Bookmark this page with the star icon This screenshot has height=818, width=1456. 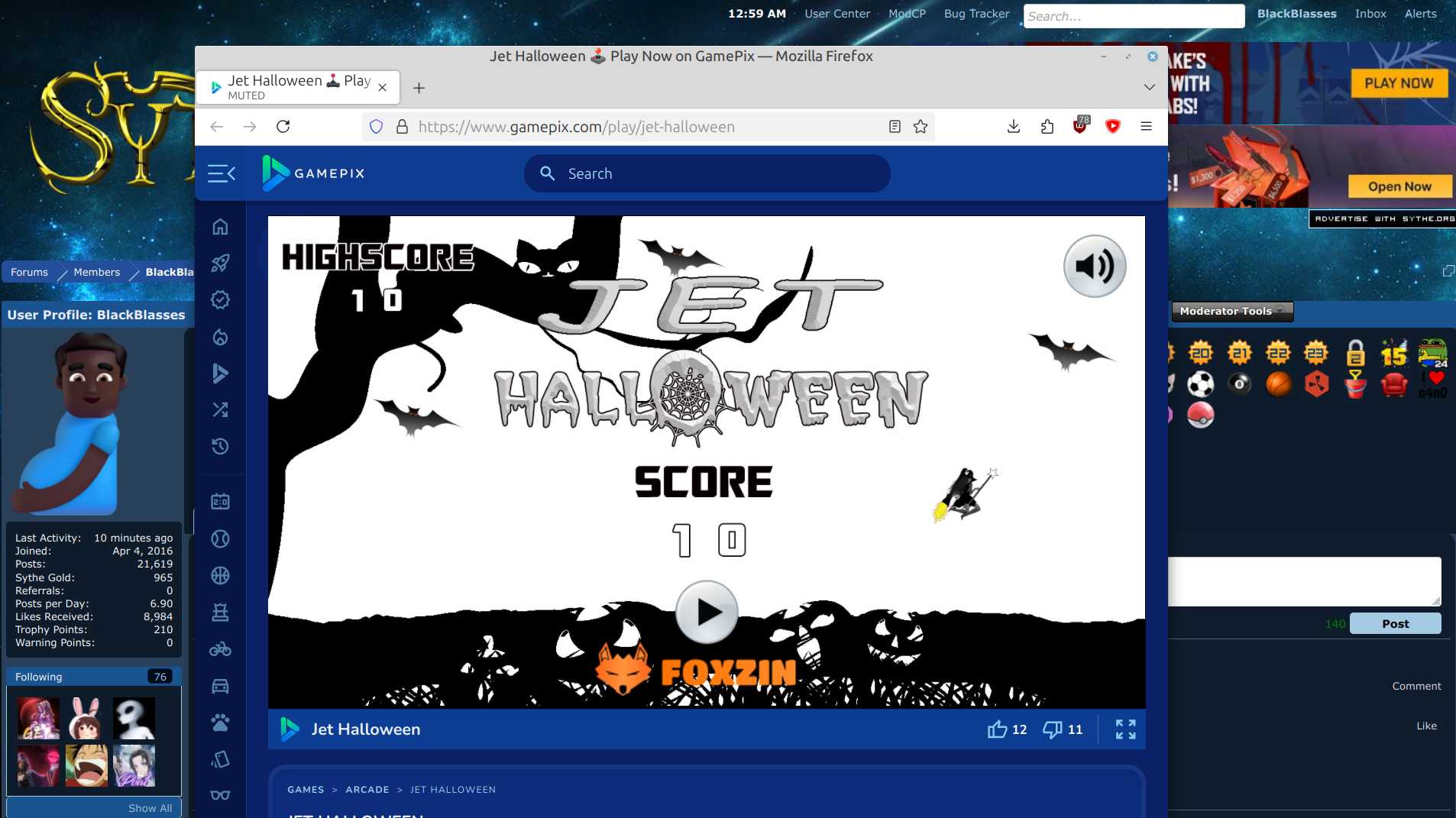(921, 127)
